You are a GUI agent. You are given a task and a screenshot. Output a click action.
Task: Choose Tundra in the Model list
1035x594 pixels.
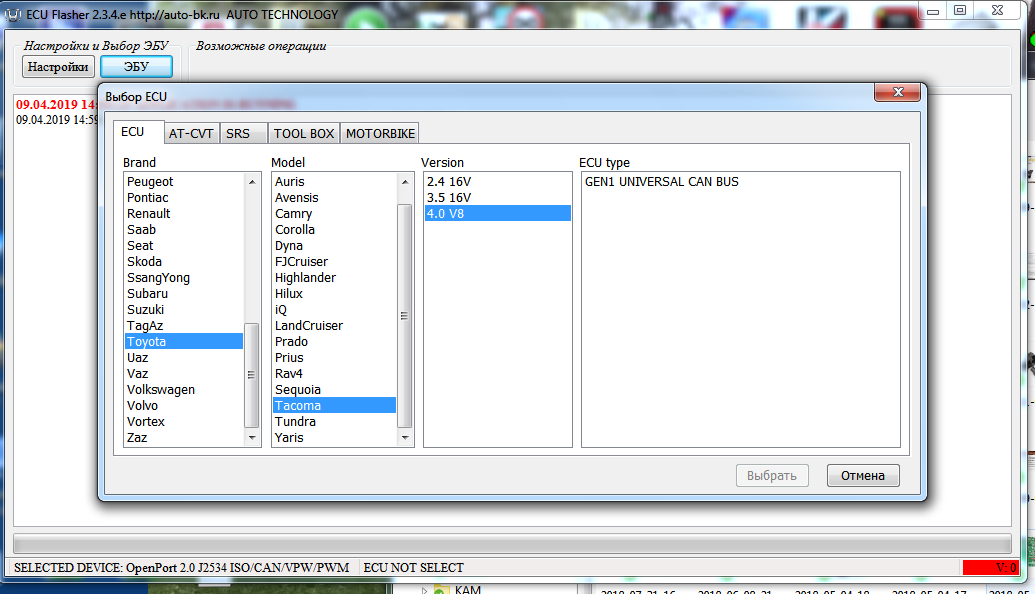335,422
